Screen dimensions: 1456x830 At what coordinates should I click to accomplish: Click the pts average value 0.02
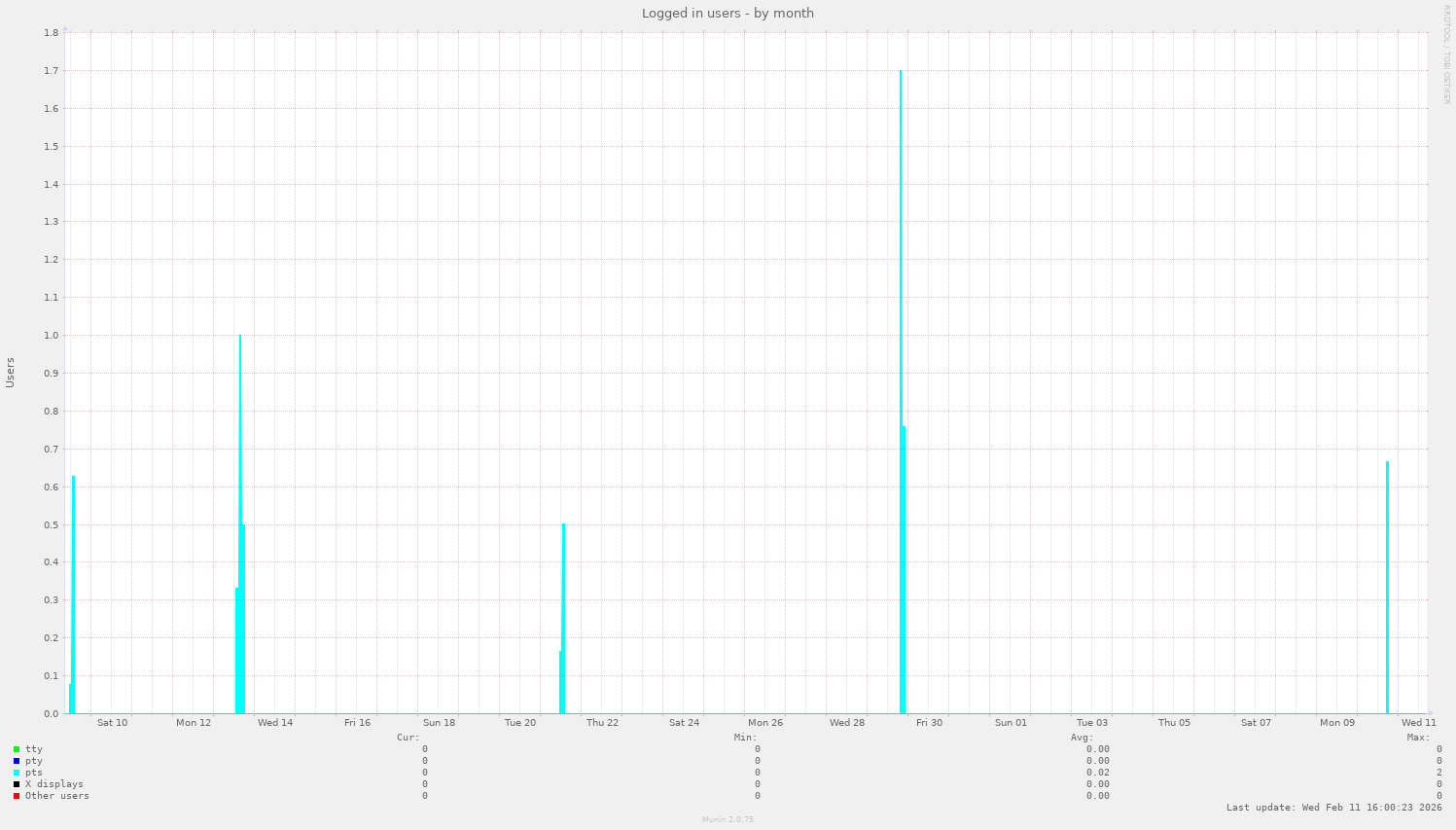[1097, 773]
